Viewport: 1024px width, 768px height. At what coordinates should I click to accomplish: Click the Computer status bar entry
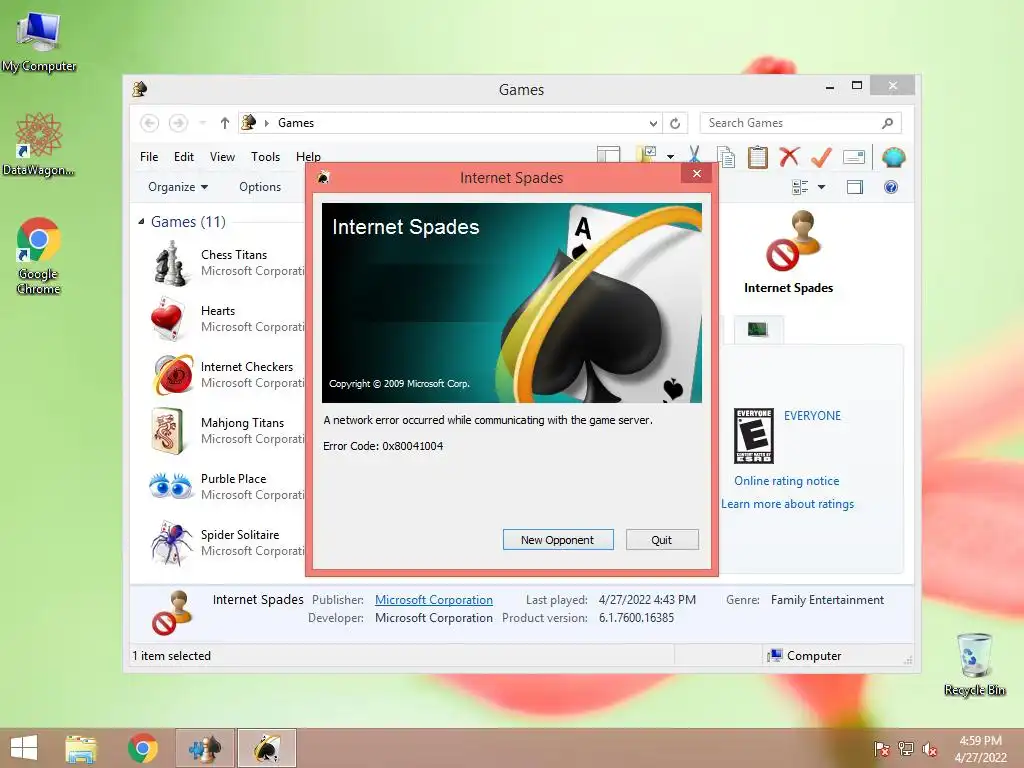click(805, 656)
